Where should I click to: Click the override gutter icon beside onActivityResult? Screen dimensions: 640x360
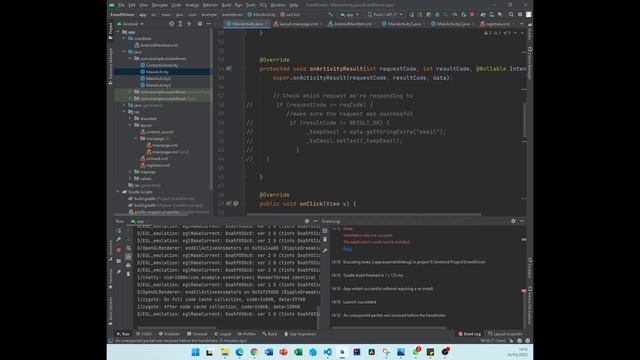pyautogui.click(x=229, y=69)
